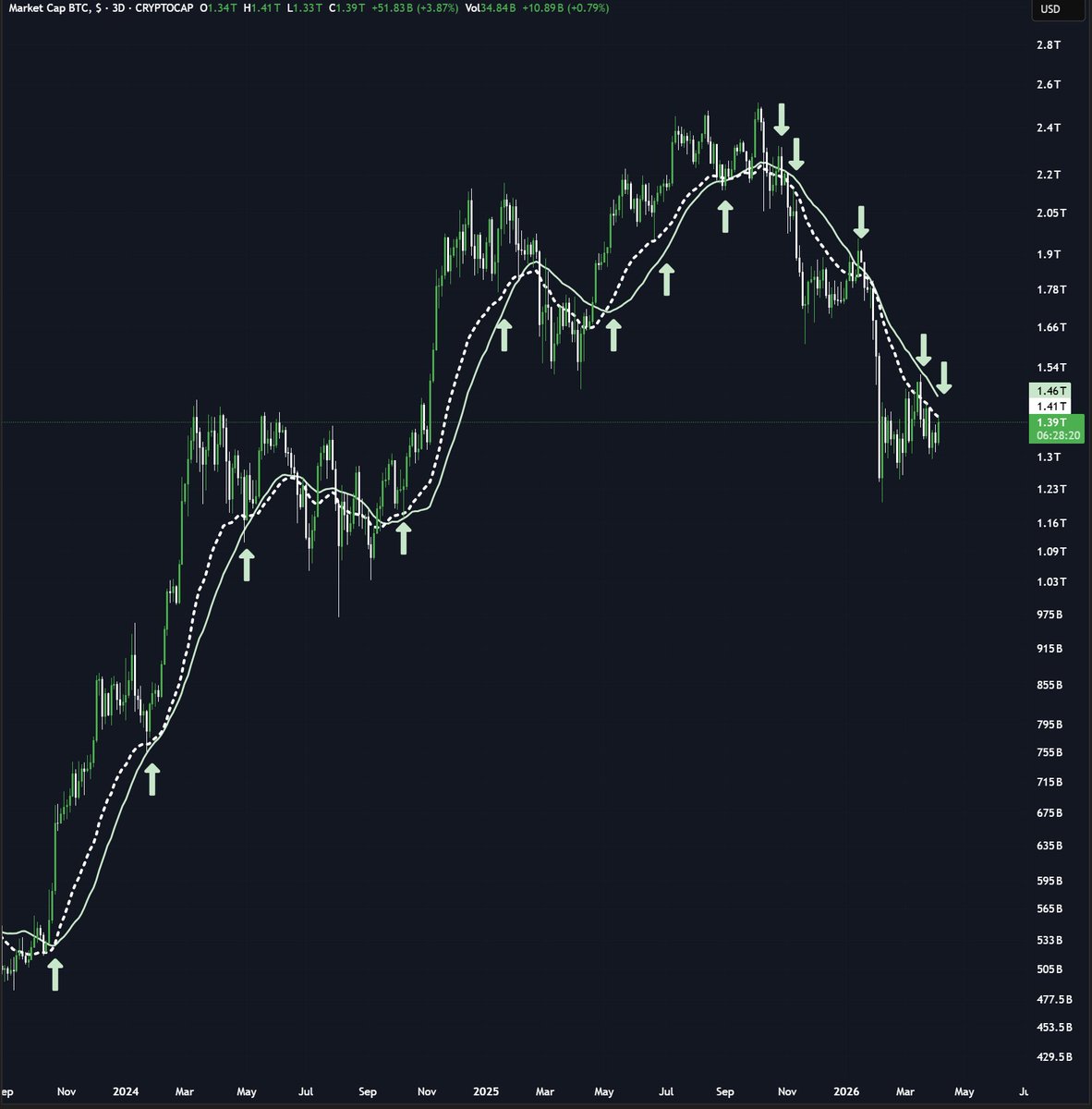Click the 2.6T price axis label
Screen dimensions: 1092x1109
tap(1049, 84)
